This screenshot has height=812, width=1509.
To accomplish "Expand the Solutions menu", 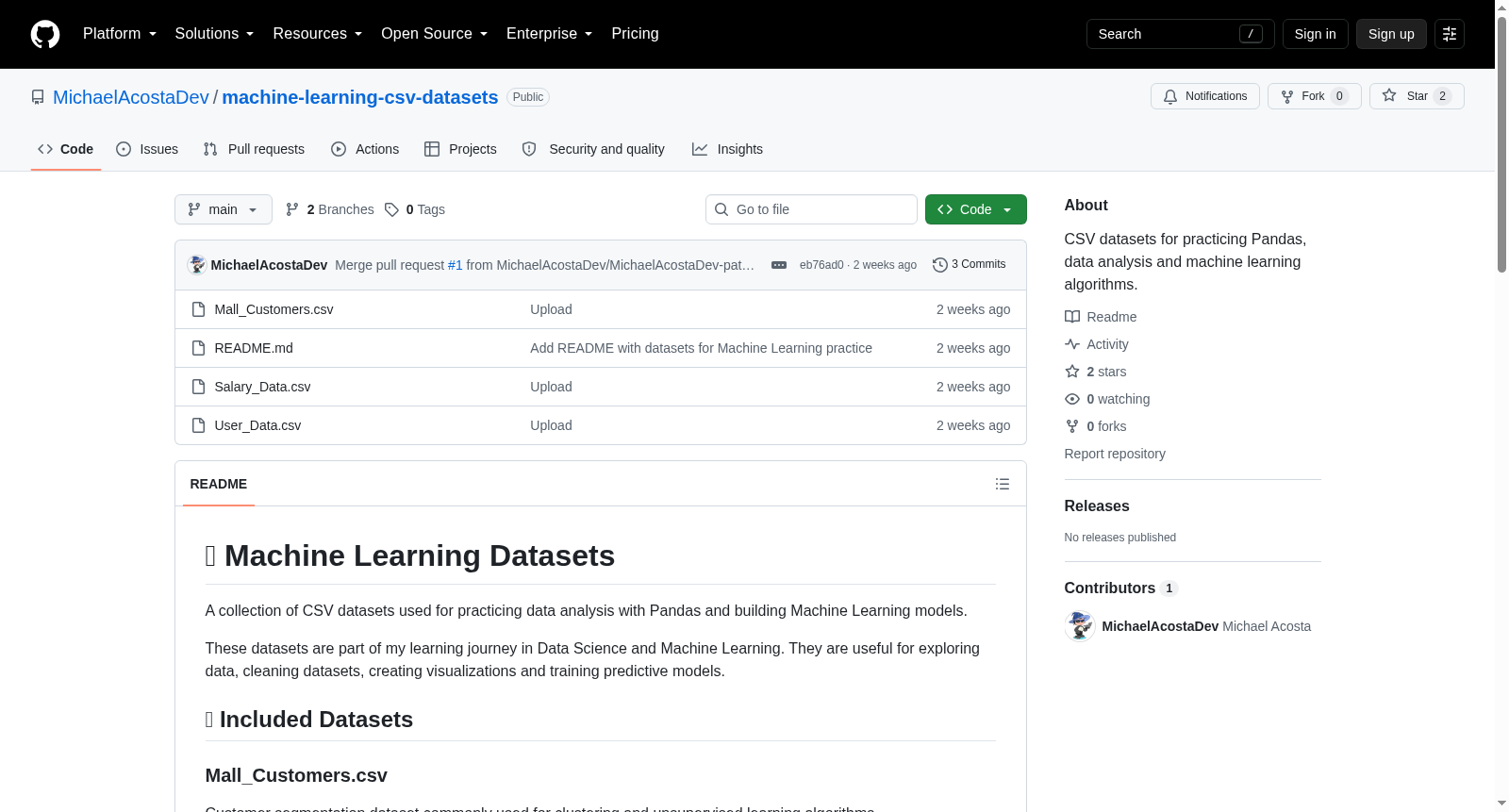I will (214, 34).
